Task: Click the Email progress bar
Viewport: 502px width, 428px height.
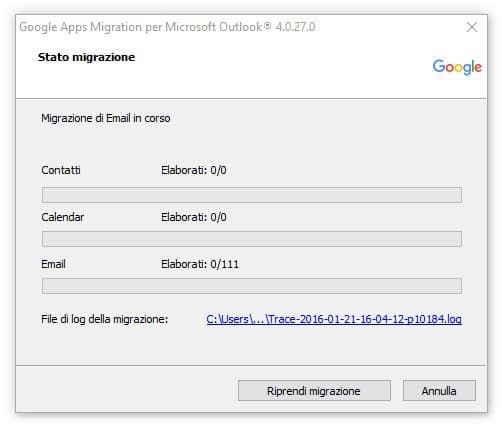Action: point(252,286)
